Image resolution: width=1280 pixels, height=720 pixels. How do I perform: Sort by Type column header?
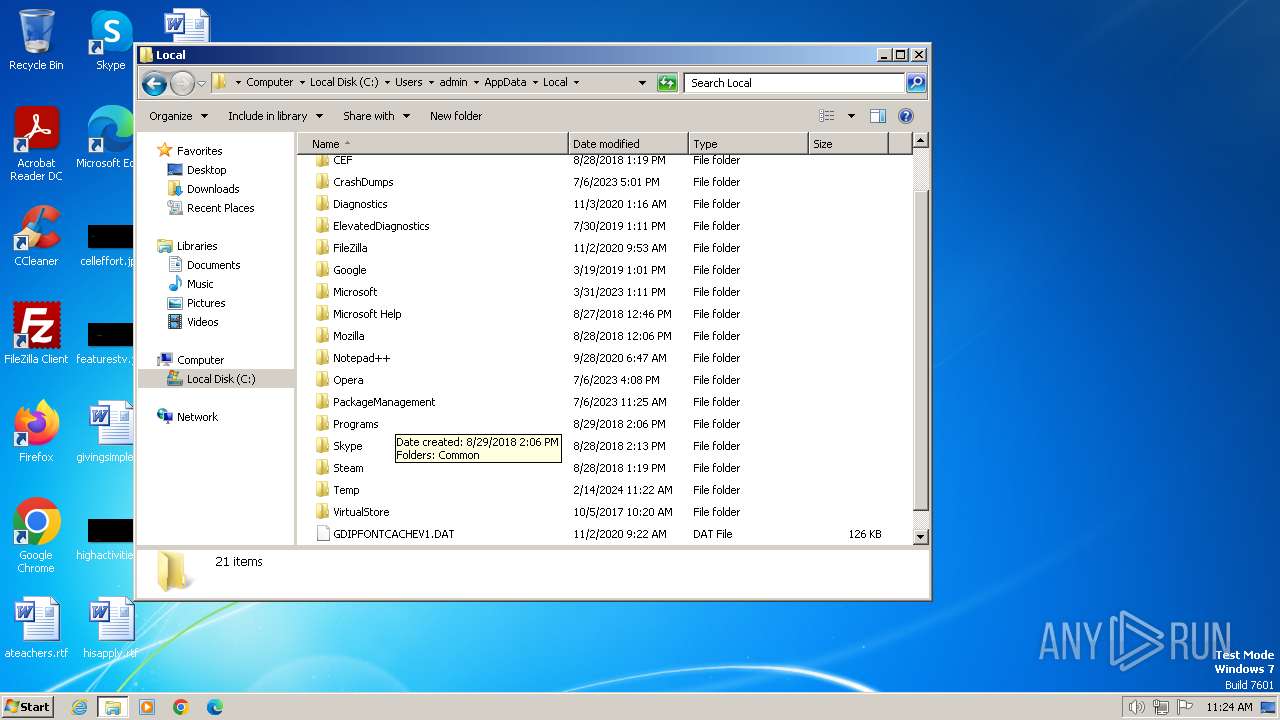pyautogui.click(x=748, y=144)
